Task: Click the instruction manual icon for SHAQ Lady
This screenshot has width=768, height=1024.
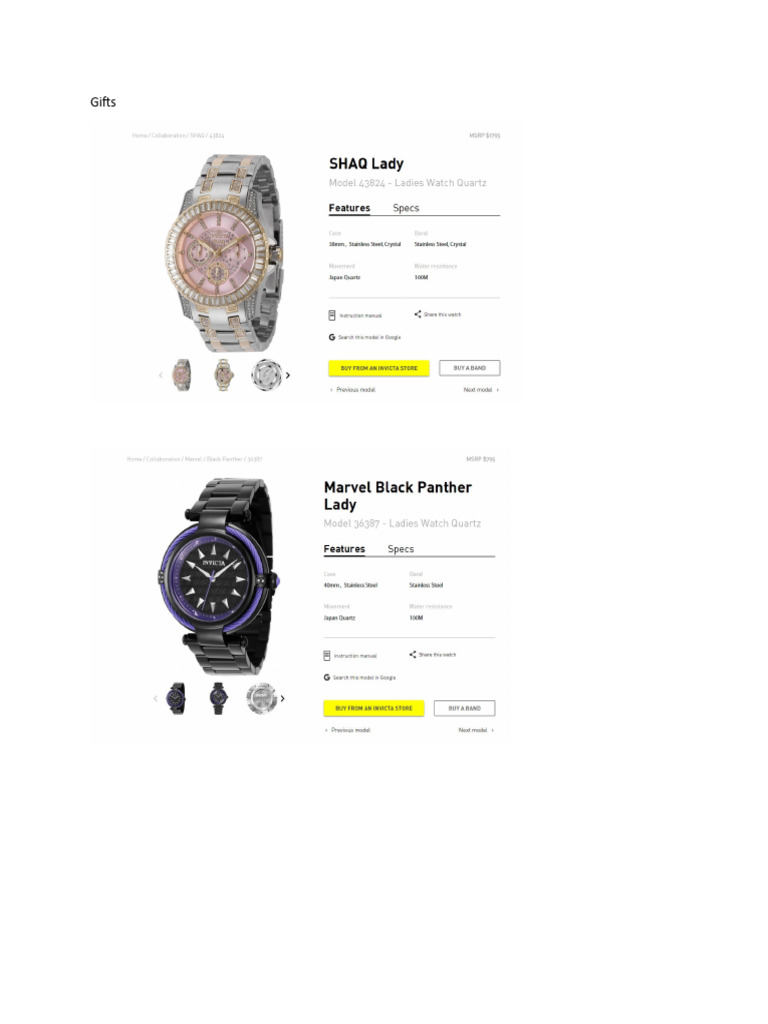Action: (x=332, y=315)
